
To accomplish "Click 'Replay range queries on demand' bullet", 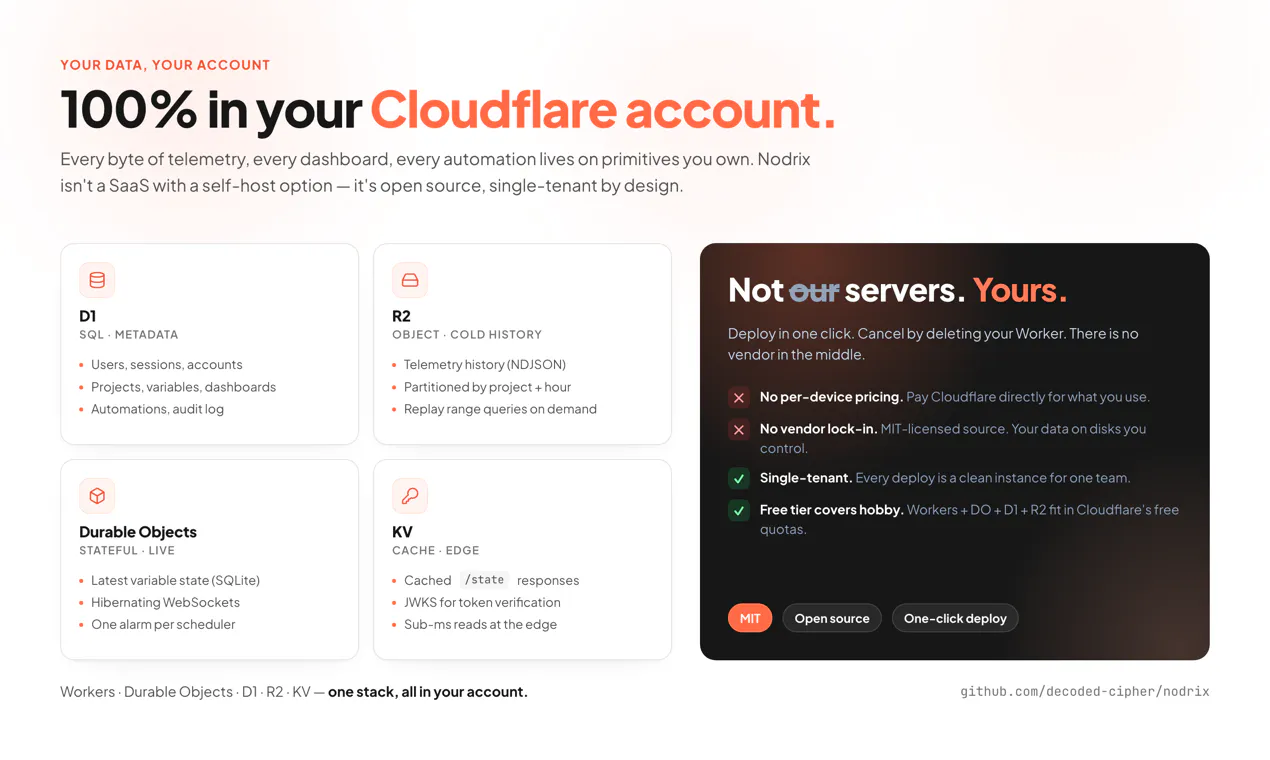I will (500, 409).
